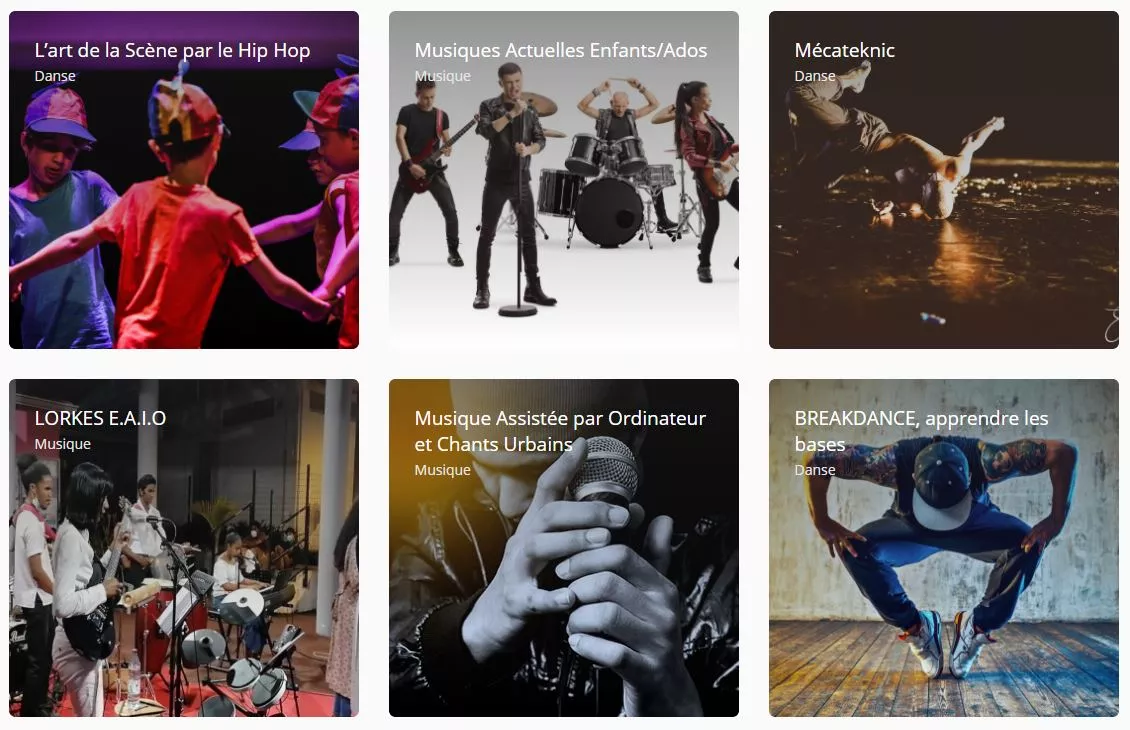
Task: Click the Musique label under LORKES E.A.I.O
Action: click(63, 444)
